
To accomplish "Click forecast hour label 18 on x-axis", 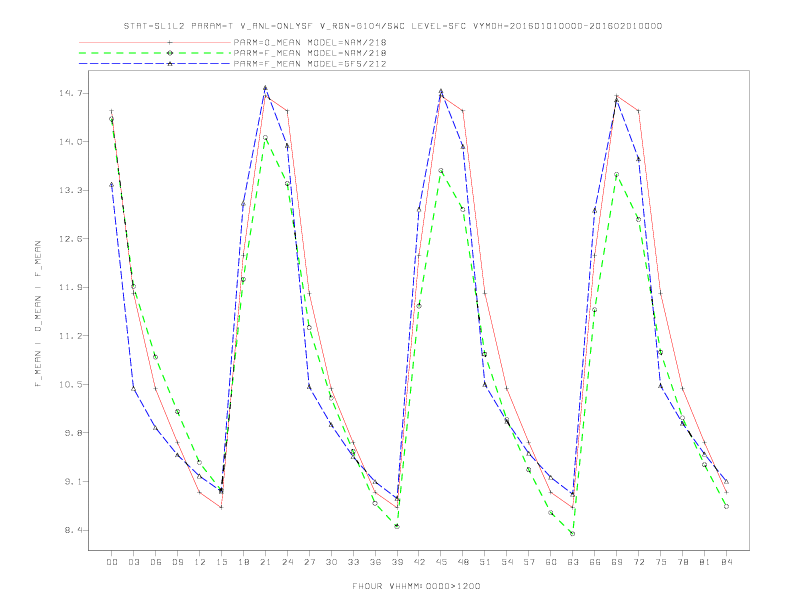I will (243, 562).
